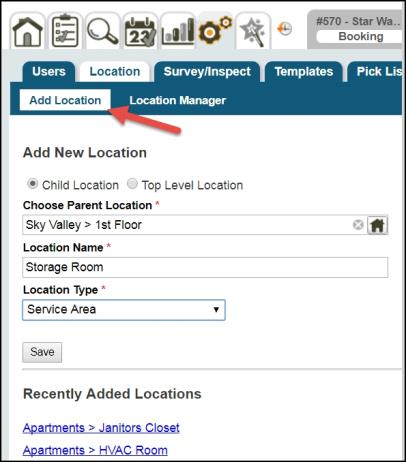This screenshot has width=406, height=462.
Task: Click into the Location Name field
Action: 205,267
